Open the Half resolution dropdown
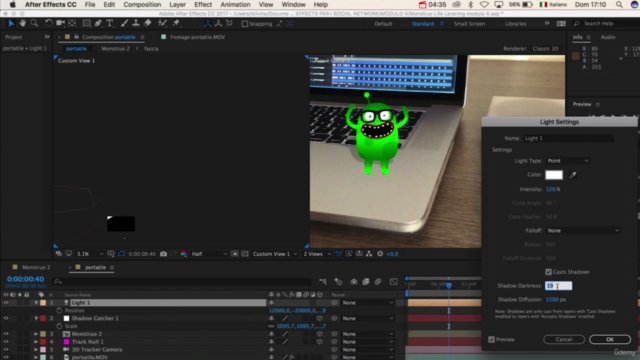640x360 pixels. [209, 254]
